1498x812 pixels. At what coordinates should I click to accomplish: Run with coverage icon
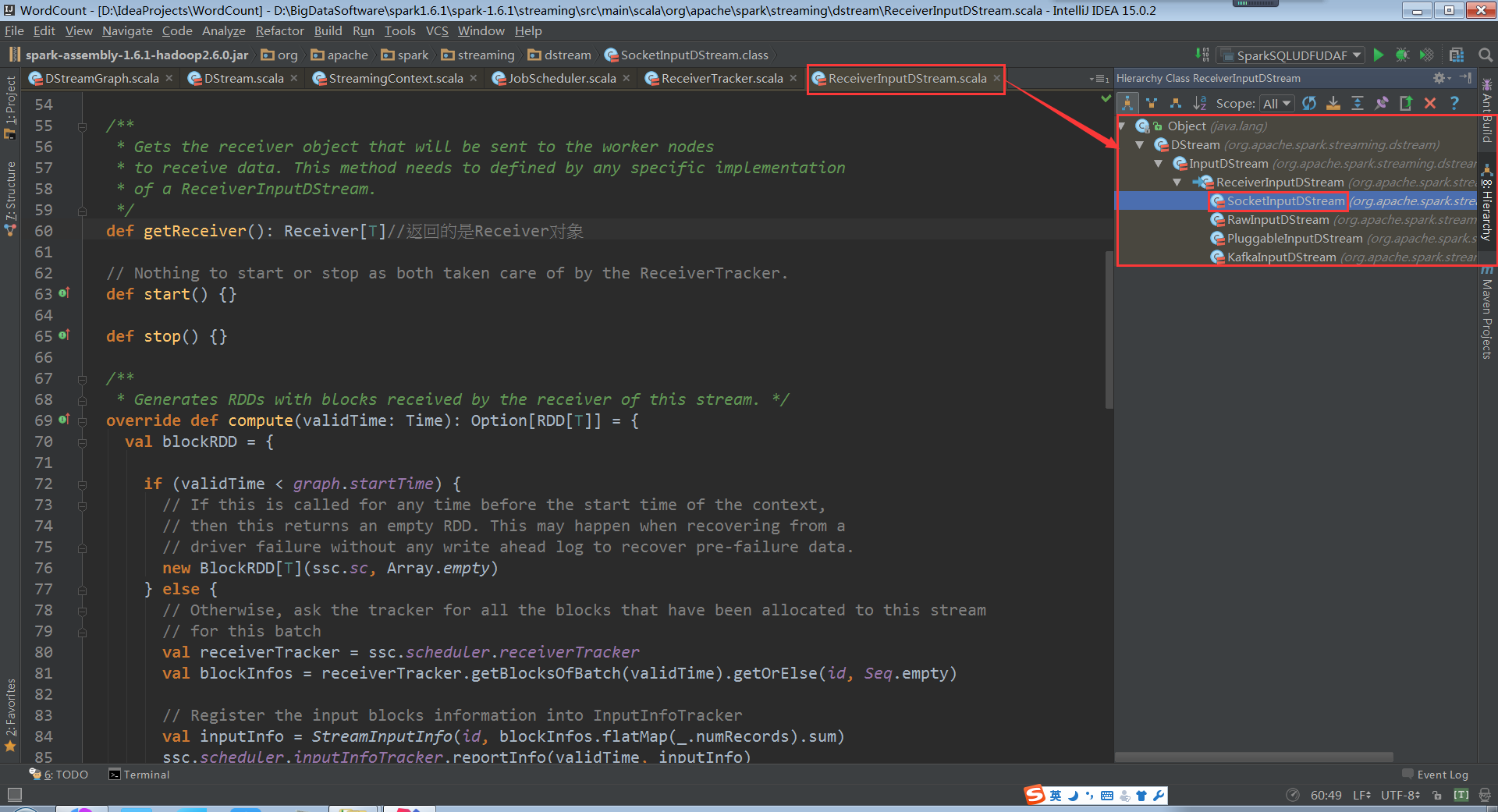[1426, 55]
